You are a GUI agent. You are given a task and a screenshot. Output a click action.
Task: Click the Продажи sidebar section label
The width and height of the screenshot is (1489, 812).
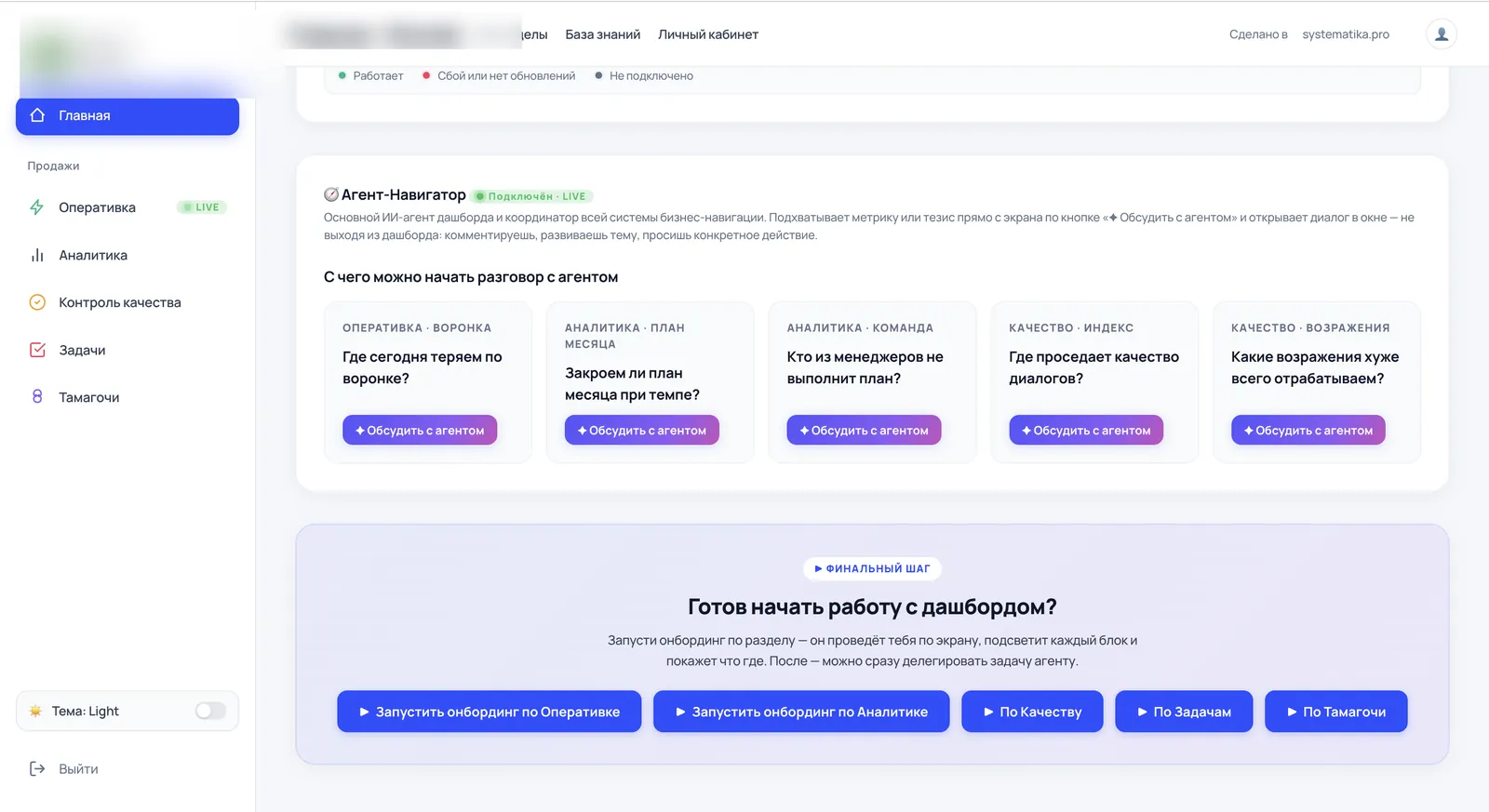pyautogui.click(x=53, y=166)
